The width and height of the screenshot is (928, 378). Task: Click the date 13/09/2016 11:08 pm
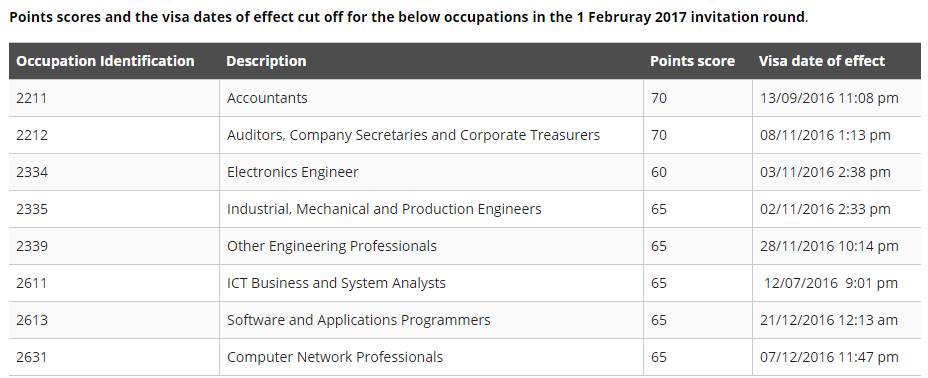pyautogui.click(x=829, y=98)
